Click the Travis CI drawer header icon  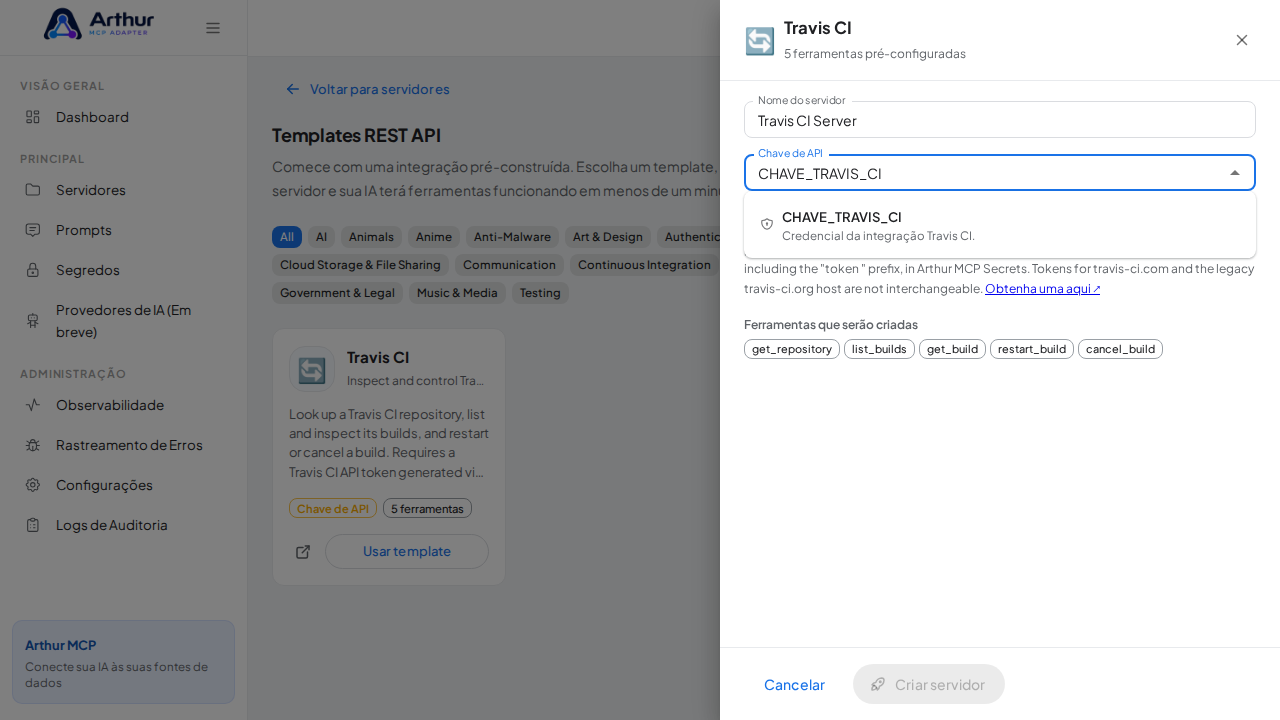click(760, 41)
